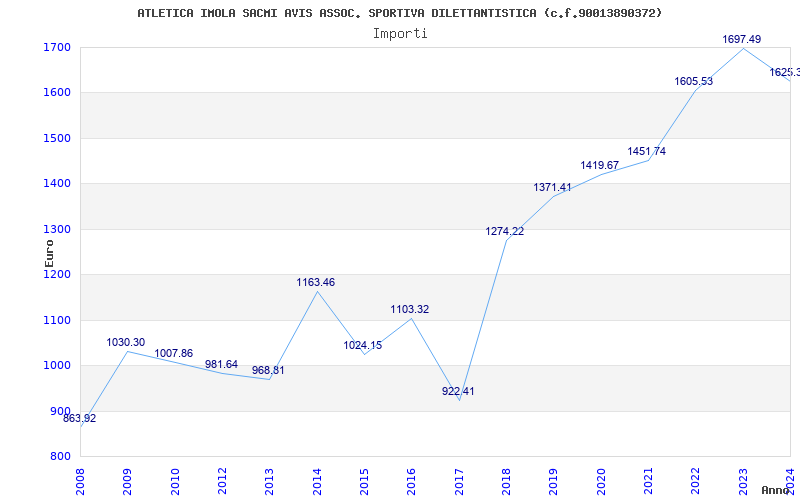Click data label 968.81
Image resolution: width=800 pixels, height=500 pixels.
268,370
